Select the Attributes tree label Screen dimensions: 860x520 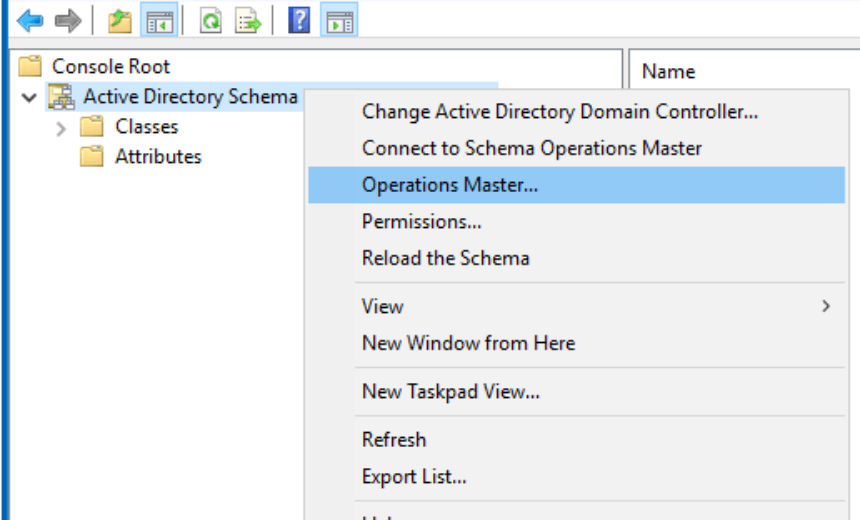(x=159, y=157)
